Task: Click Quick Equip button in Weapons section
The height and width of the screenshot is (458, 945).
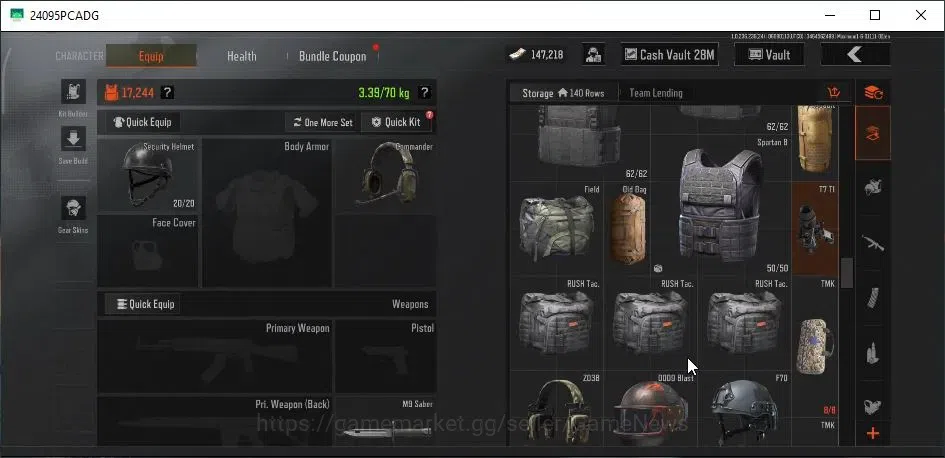Action: click(x=143, y=304)
